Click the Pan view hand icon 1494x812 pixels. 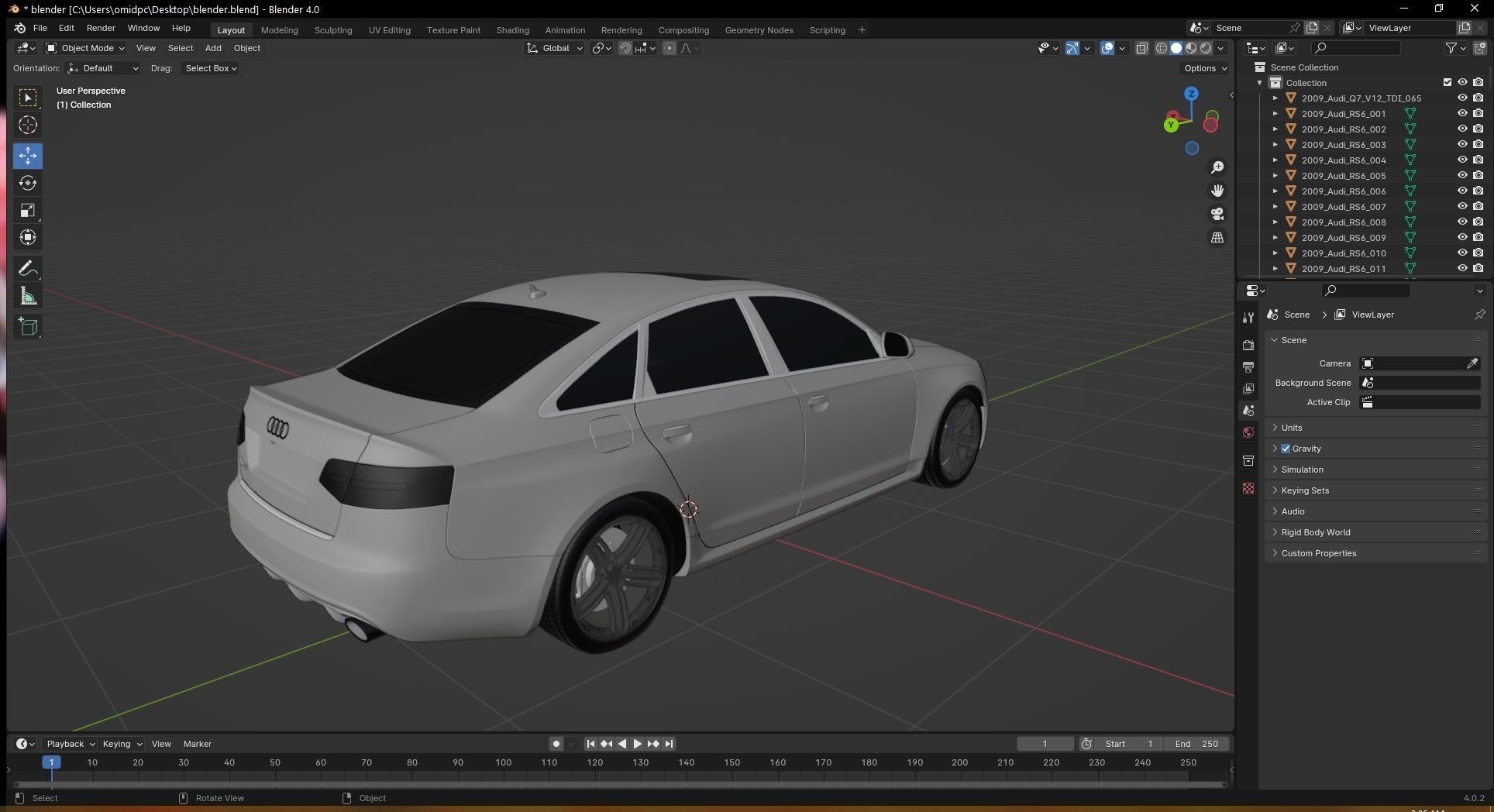pos(1217,191)
